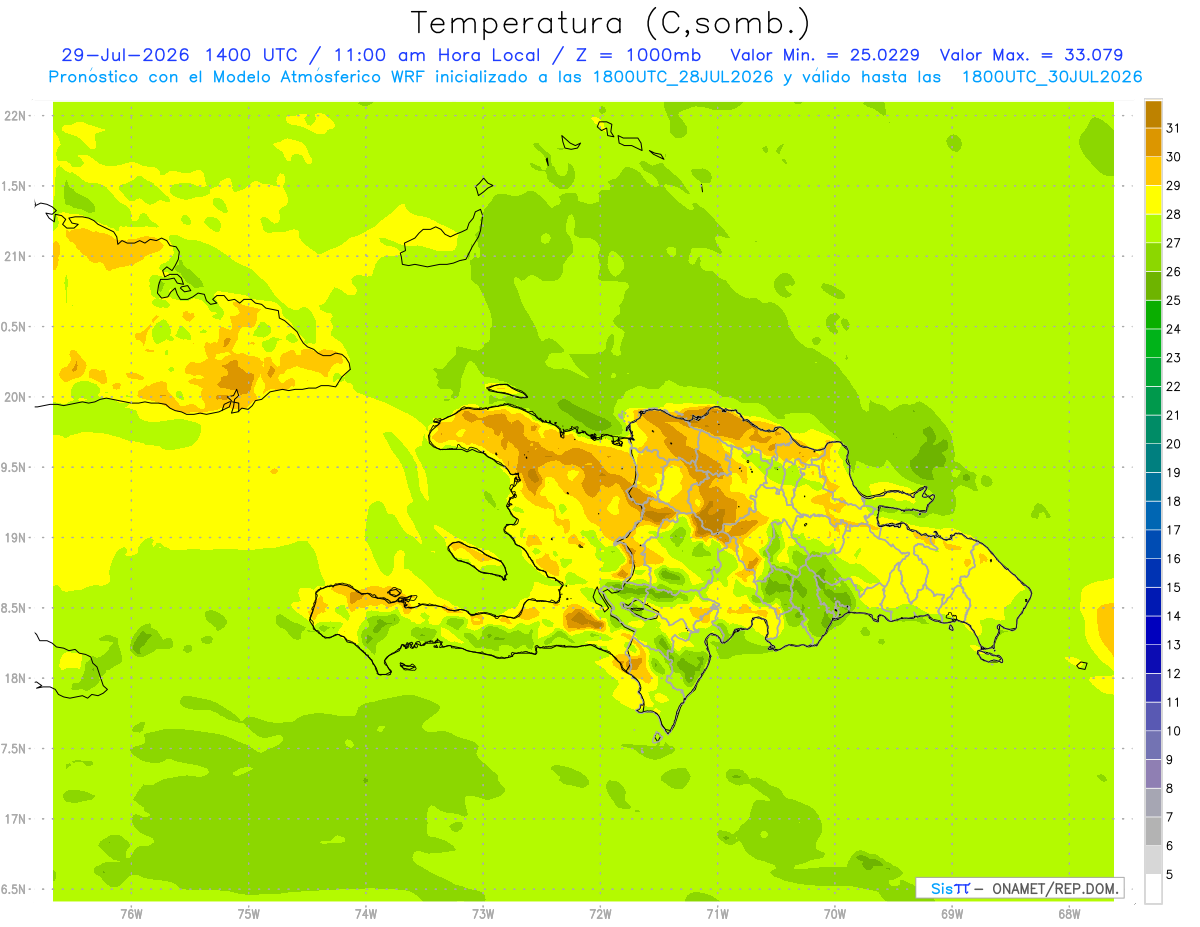
Task: Click the "74W" longitude axis label
Action: pos(366,913)
